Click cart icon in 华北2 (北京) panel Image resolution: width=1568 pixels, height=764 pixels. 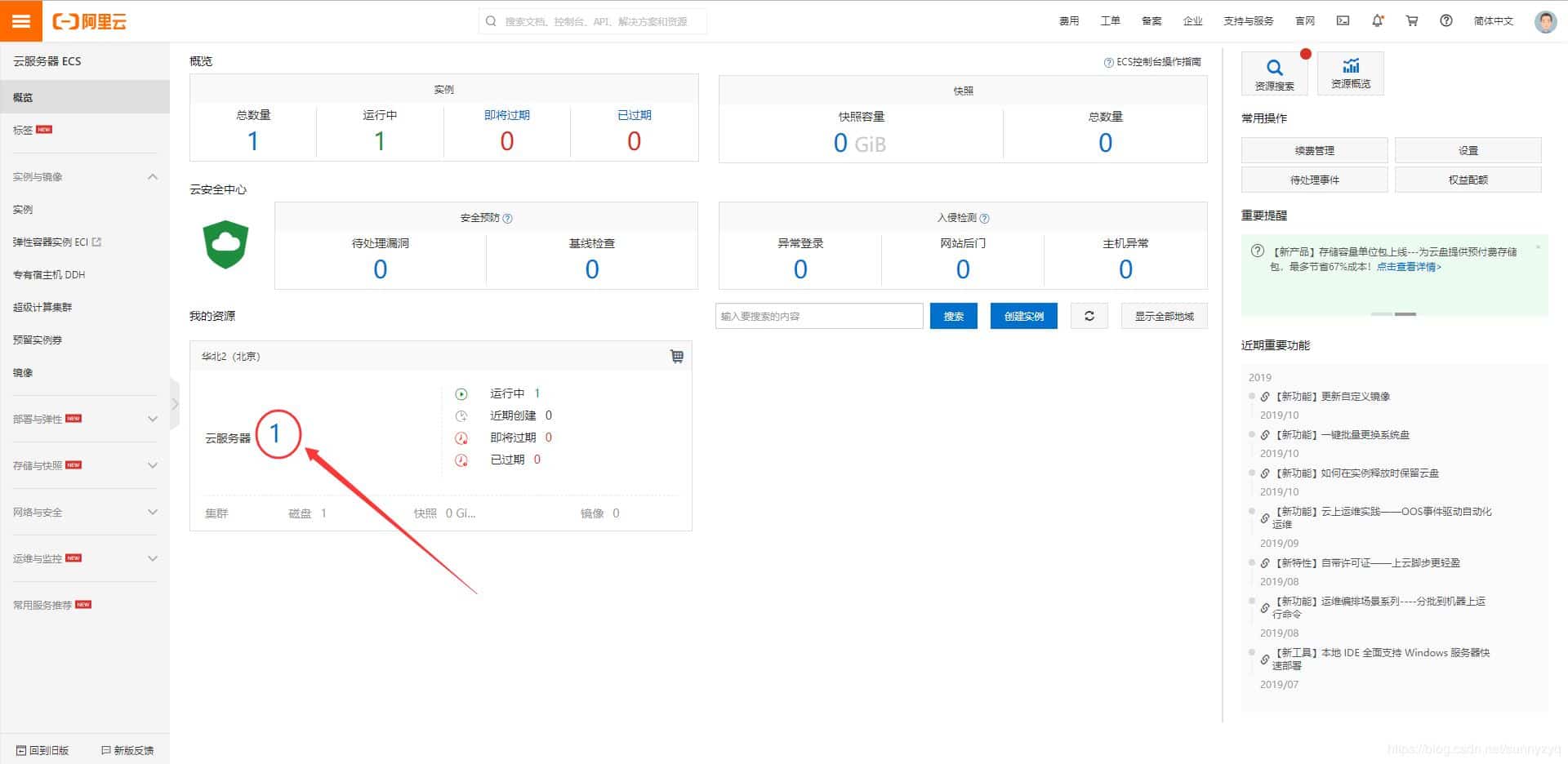coord(677,357)
